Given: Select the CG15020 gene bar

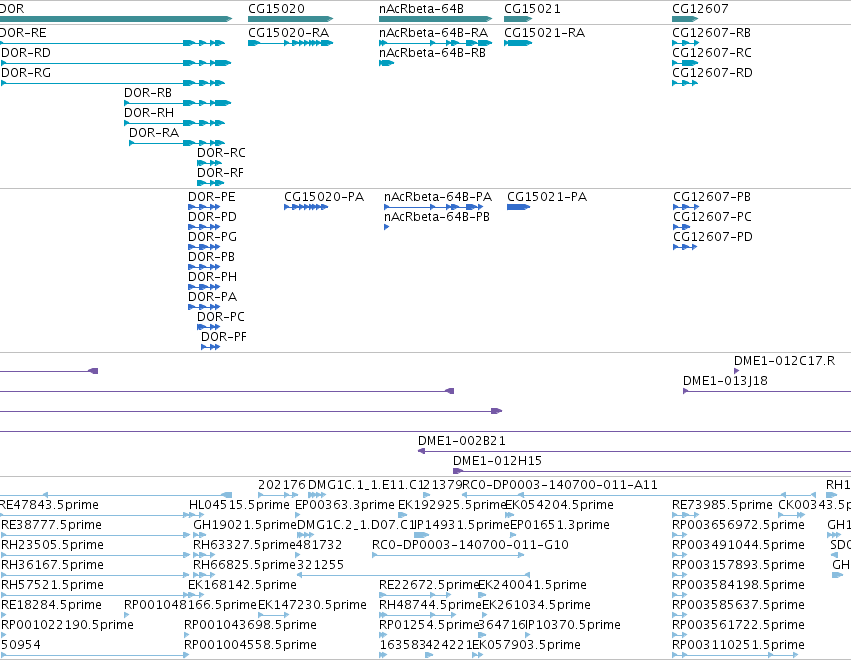Looking at the screenshot, I should click(290, 19).
